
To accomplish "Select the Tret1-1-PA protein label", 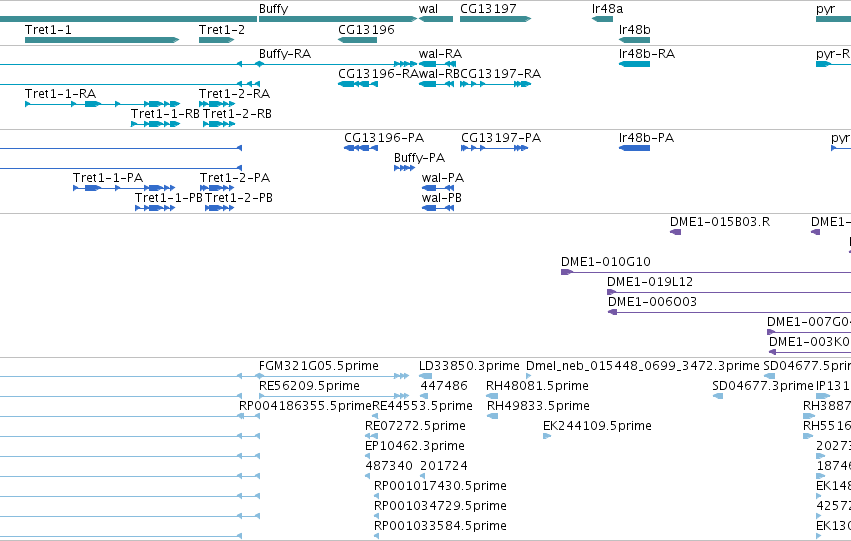I will (108, 177).
